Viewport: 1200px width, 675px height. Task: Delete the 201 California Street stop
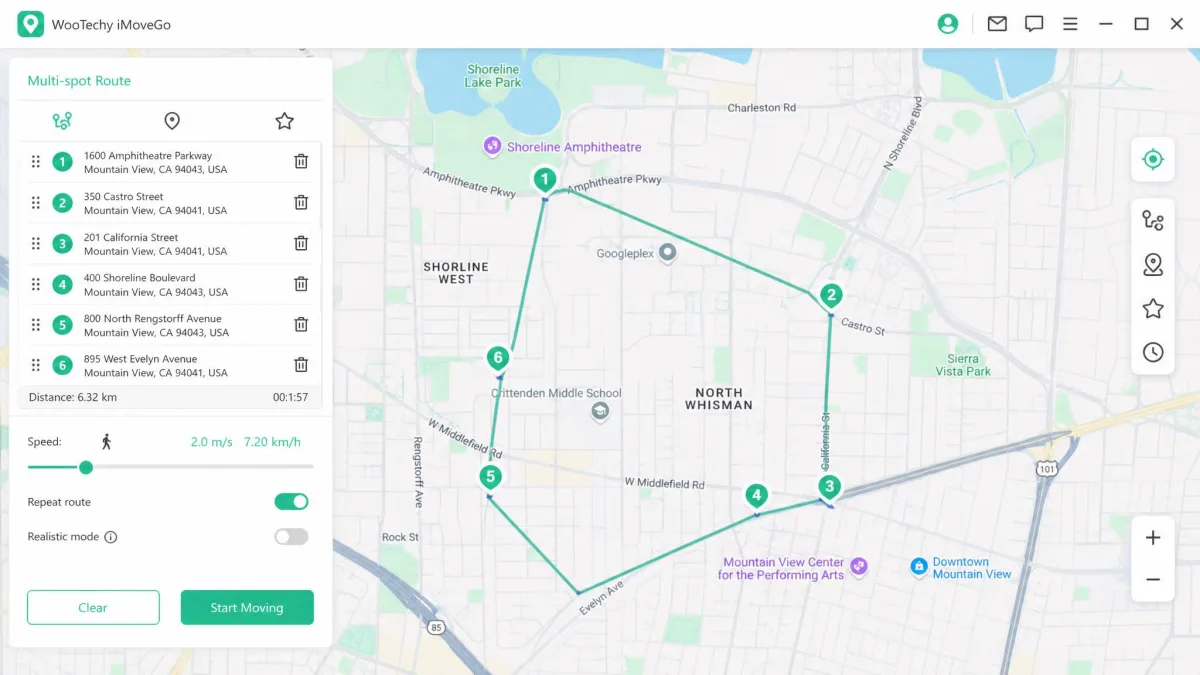(301, 243)
